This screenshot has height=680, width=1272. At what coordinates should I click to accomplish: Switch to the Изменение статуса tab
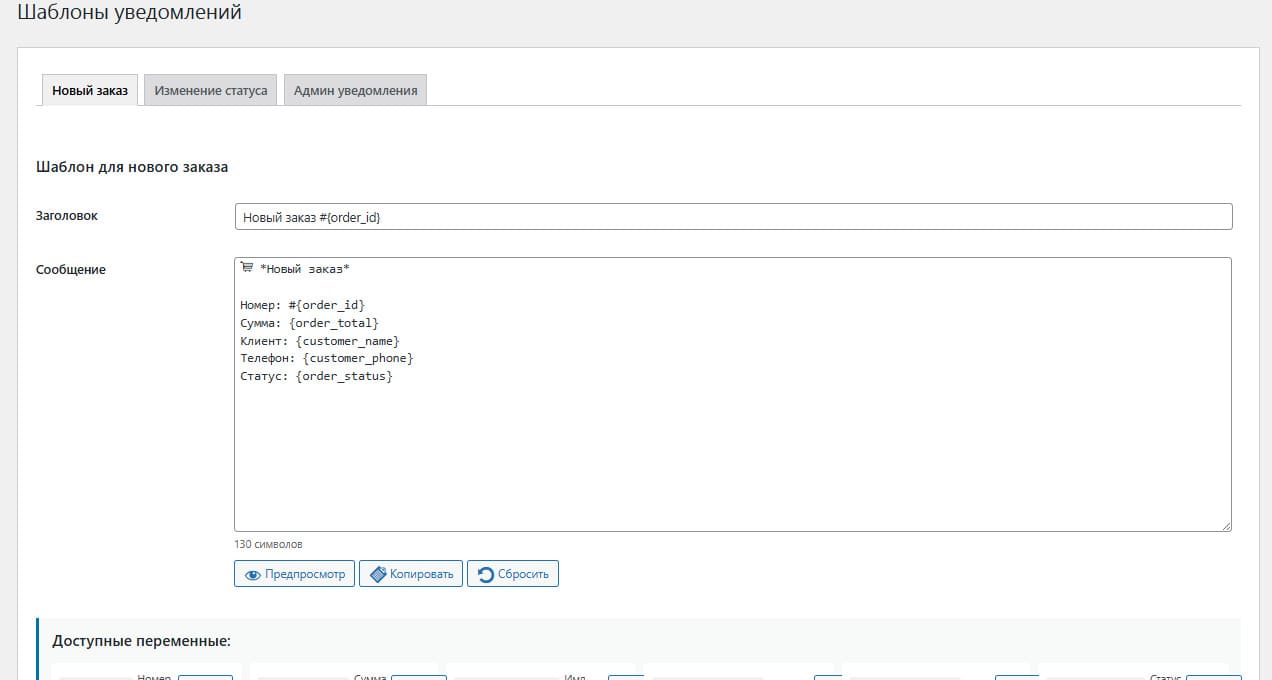pos(210,90)
